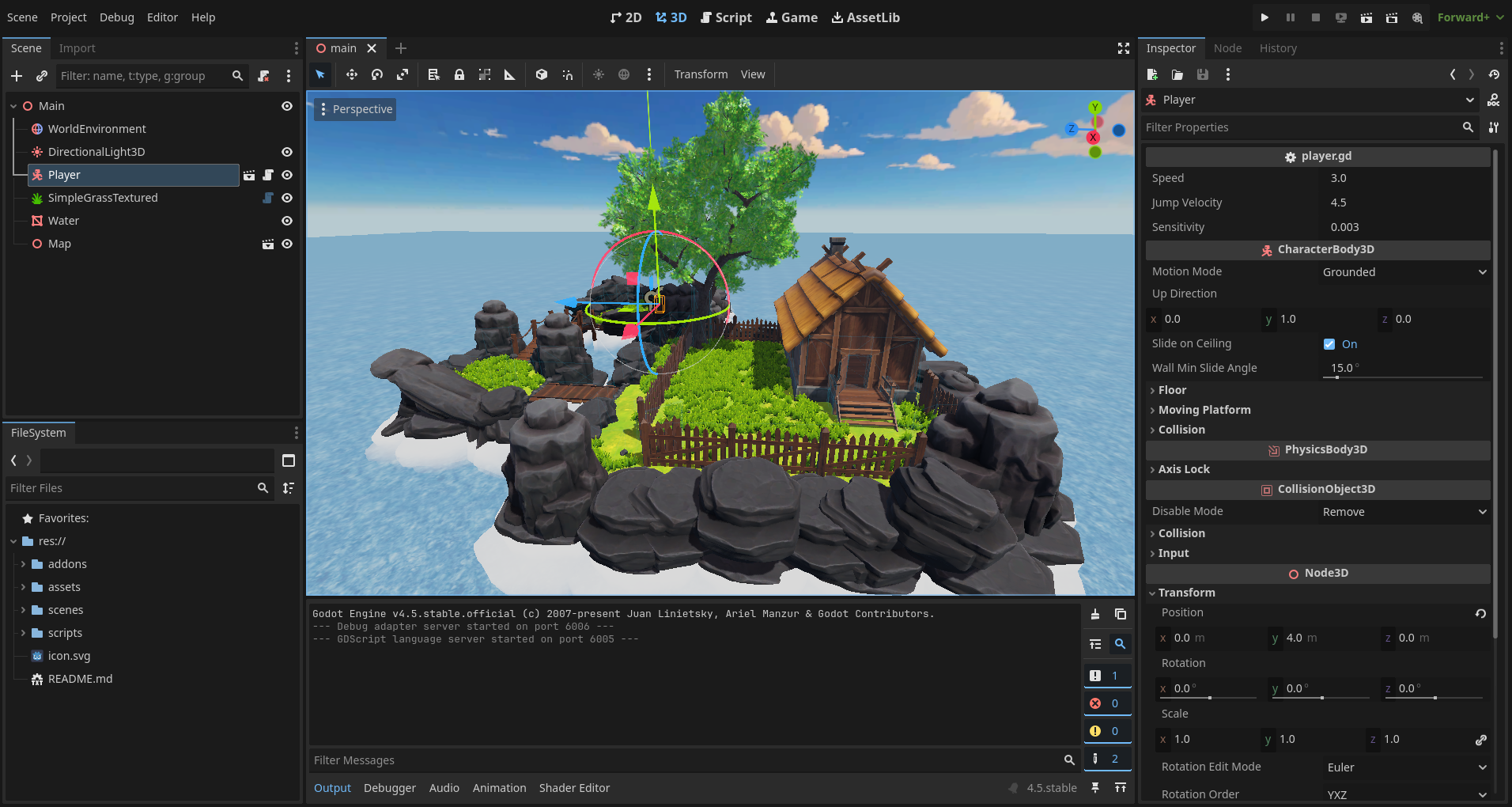1512x807 pixels.
Task: Disable Slide on Ceiling
Action: click(1329, 343)
